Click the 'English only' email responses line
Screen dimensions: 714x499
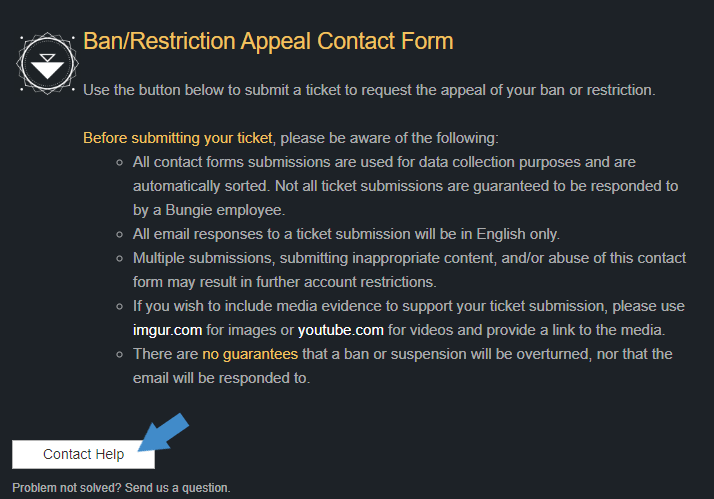[346, 234]
